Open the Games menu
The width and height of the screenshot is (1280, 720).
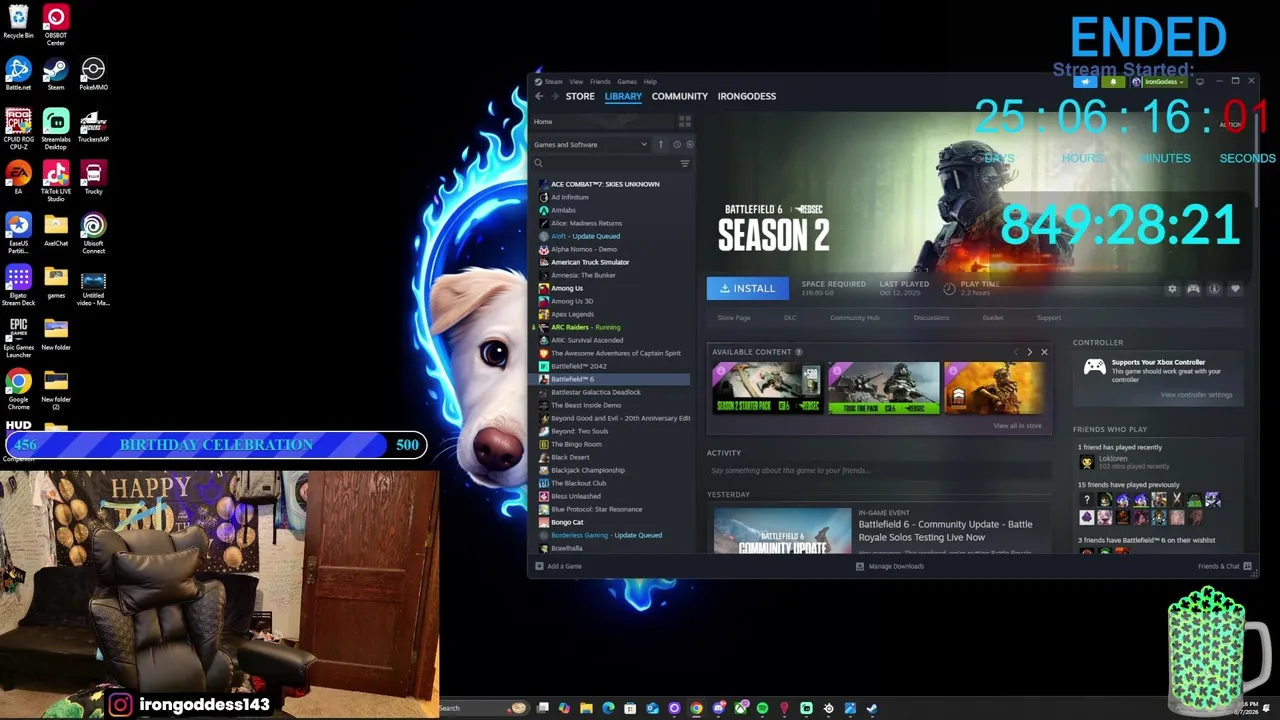click(627, 82)
